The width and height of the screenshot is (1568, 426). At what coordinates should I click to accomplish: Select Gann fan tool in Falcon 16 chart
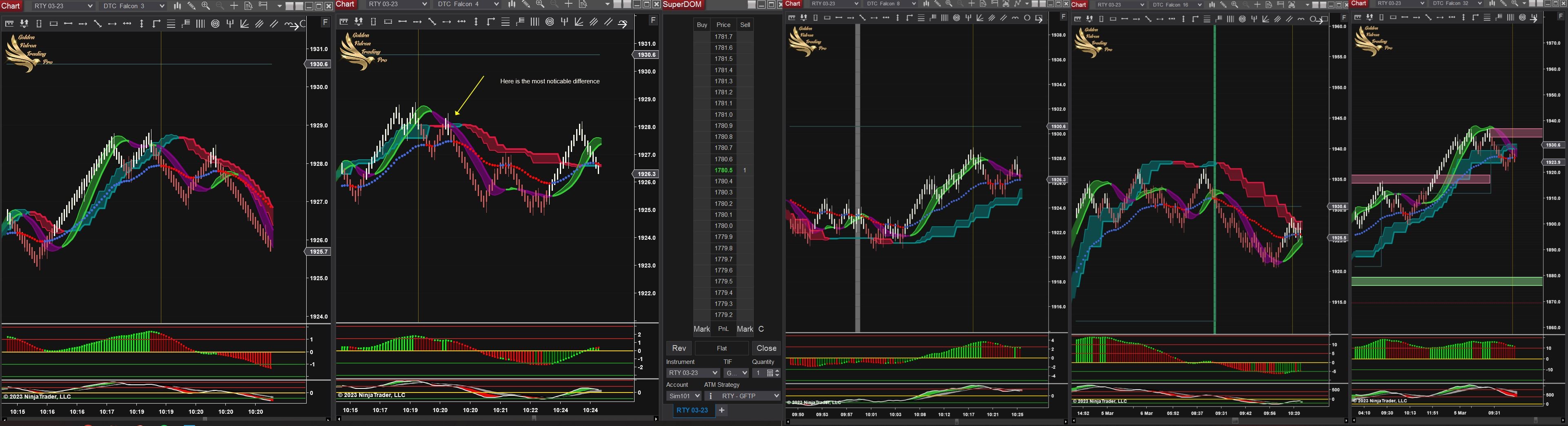click(1265, 19)
